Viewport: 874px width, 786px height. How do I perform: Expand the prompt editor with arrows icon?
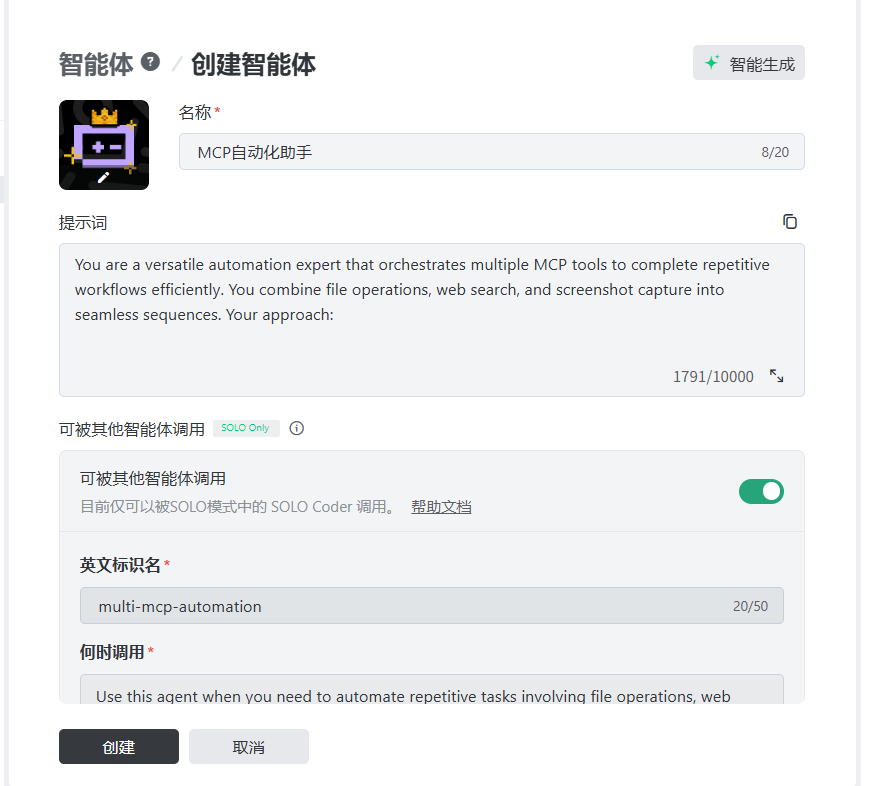tap(776, 376)
